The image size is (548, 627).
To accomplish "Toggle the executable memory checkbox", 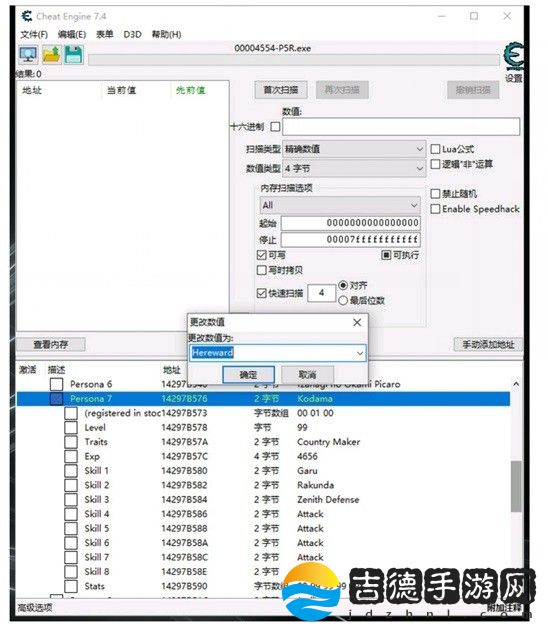I will click(x=386, y=255).
